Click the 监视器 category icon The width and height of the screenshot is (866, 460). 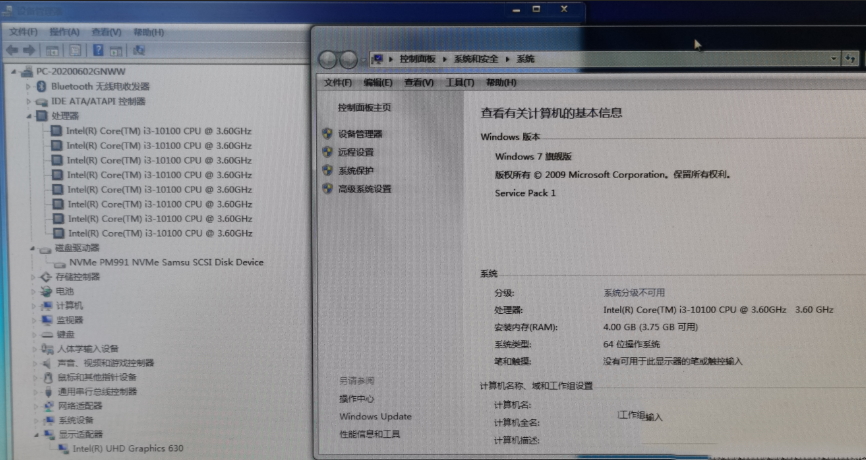[47, 320]
